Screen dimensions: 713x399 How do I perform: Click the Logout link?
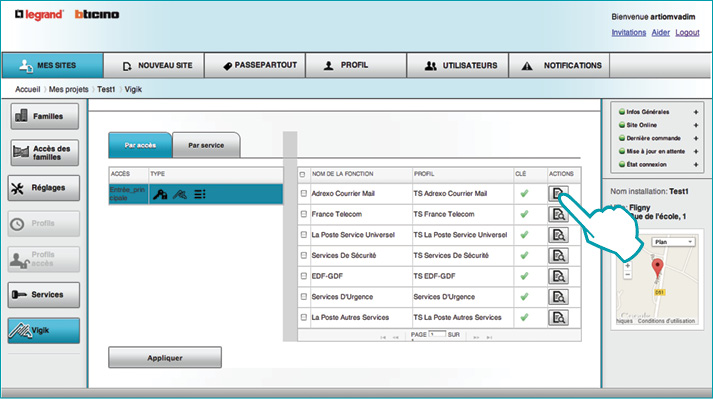tap(687, 32)
